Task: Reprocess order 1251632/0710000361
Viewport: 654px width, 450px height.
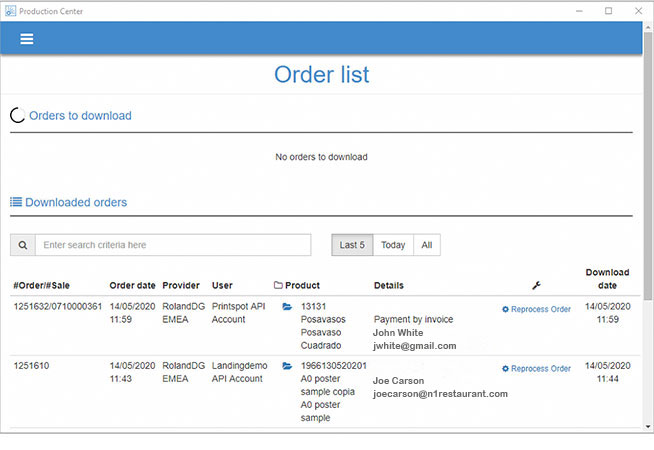Action: coord(536,309)
